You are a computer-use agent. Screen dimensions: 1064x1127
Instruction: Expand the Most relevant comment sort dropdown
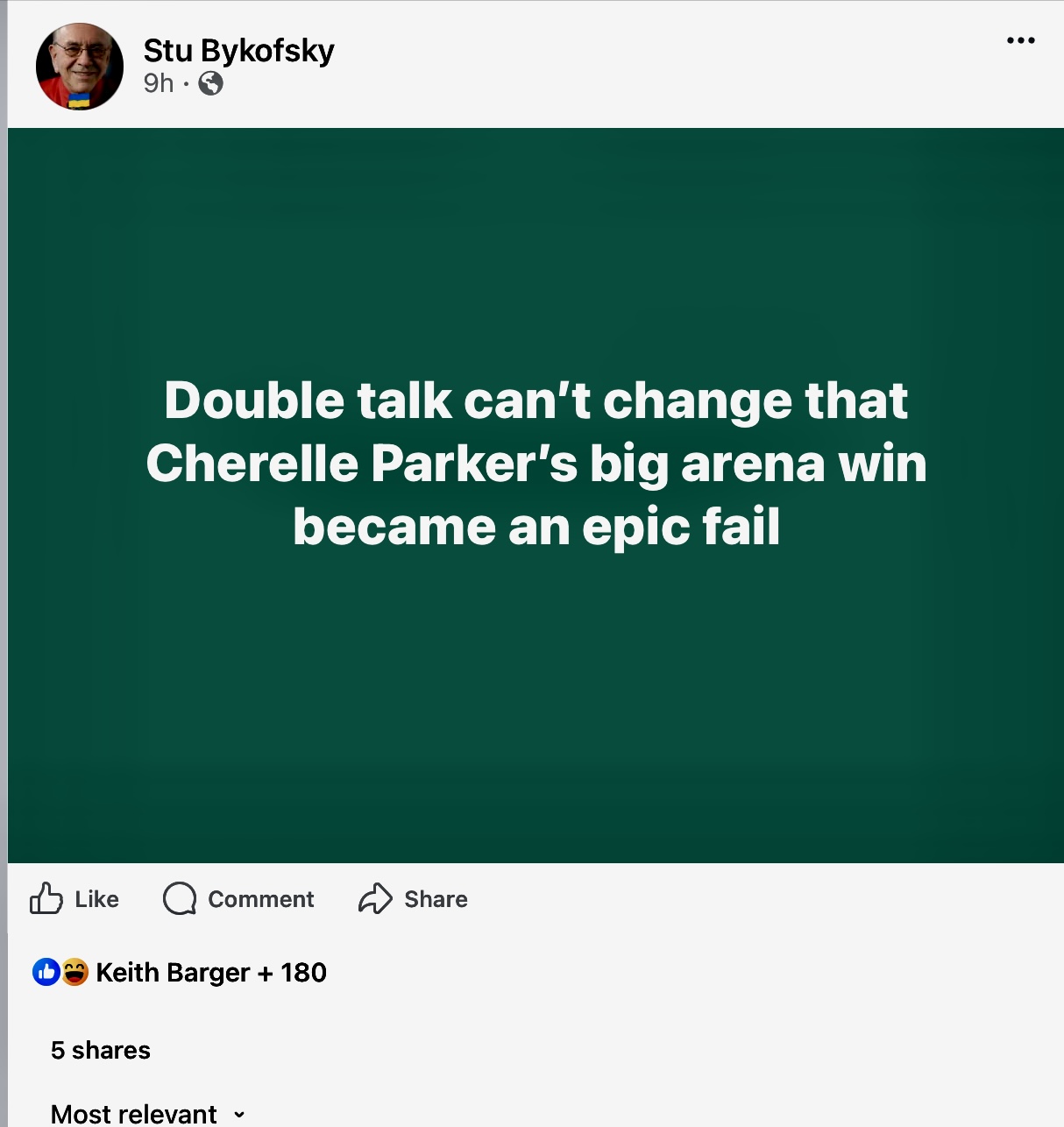point(148,1114)
